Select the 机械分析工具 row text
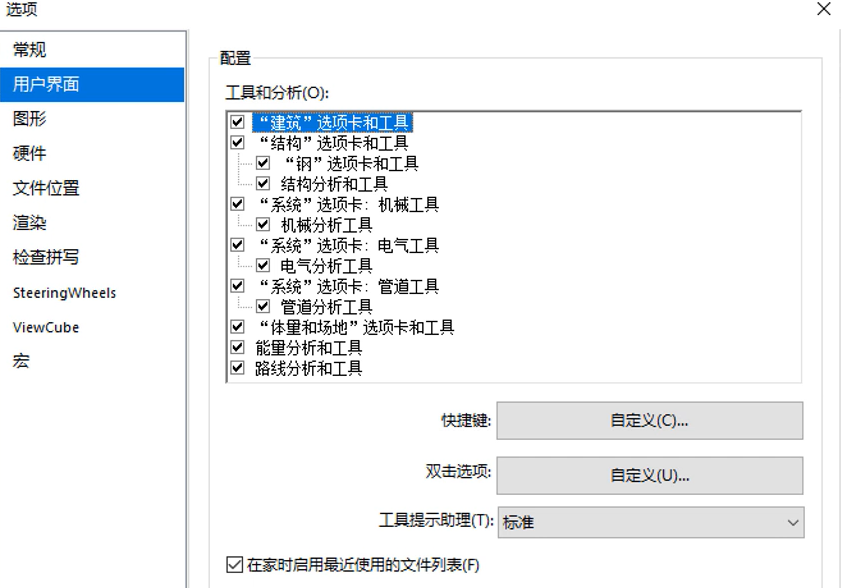The image size is (841, 588). point(327,225)
